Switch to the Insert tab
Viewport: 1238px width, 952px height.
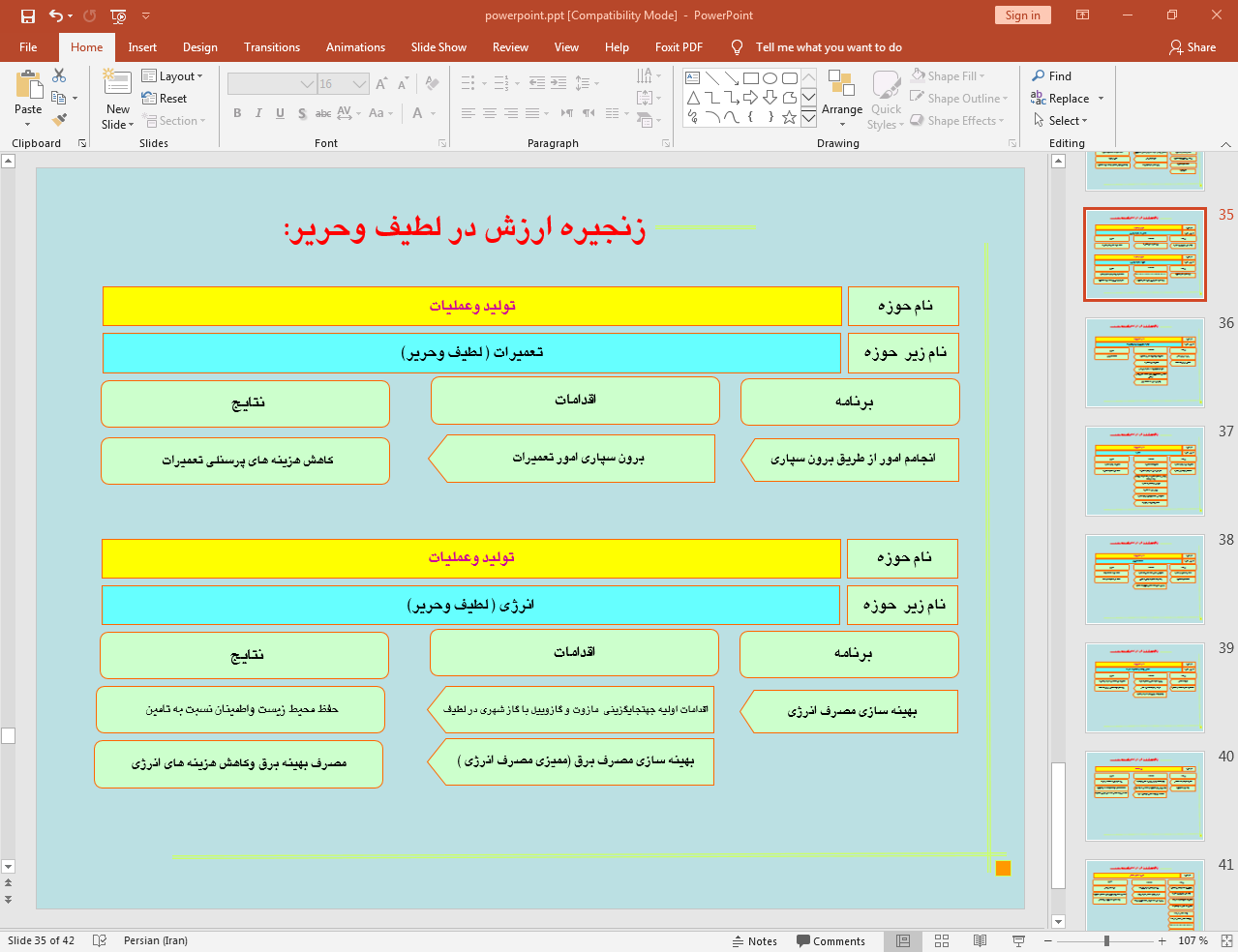tap(142, 46)
